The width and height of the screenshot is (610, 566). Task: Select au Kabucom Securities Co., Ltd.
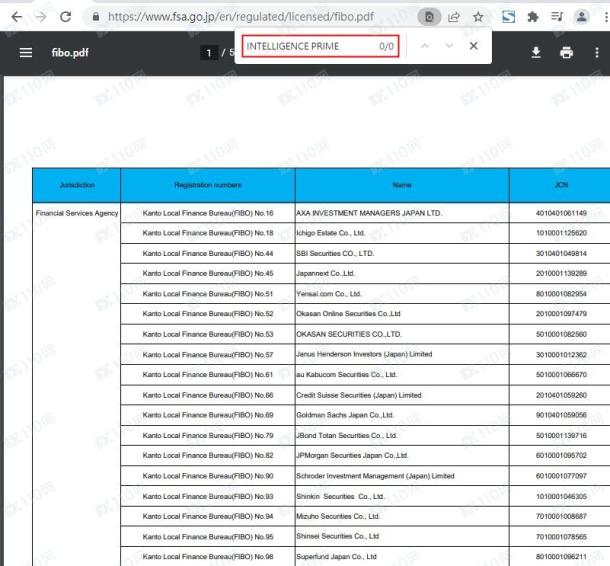pyautogui.click(x=347, y=375)
